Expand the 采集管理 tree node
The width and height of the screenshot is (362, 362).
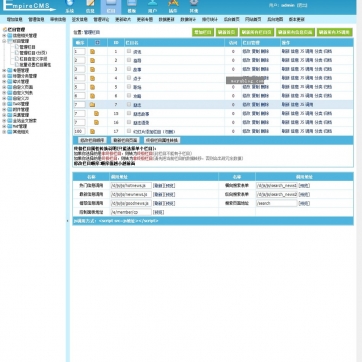coord(4,115)
